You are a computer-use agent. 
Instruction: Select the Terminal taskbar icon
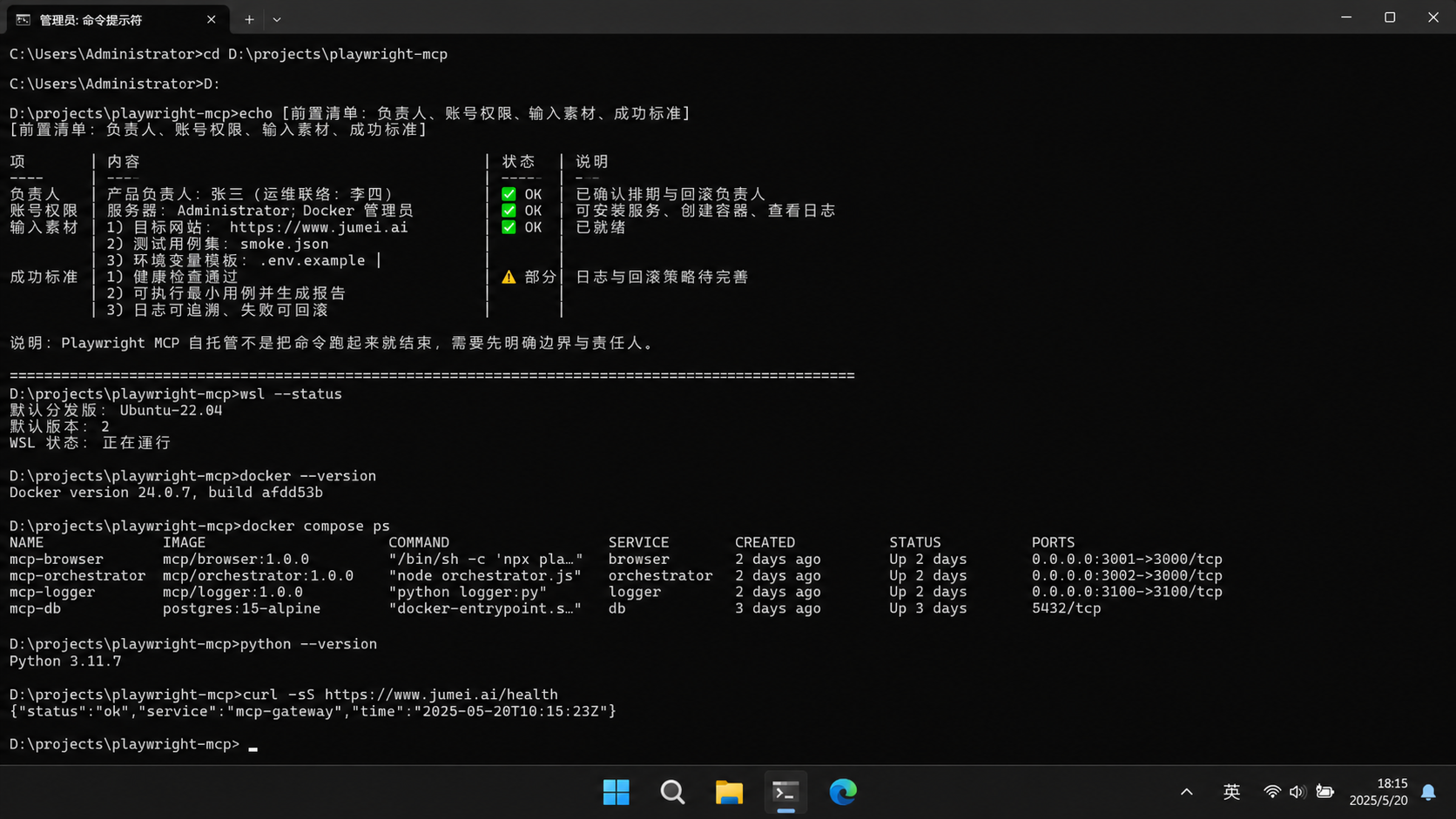tap(785, 792)
